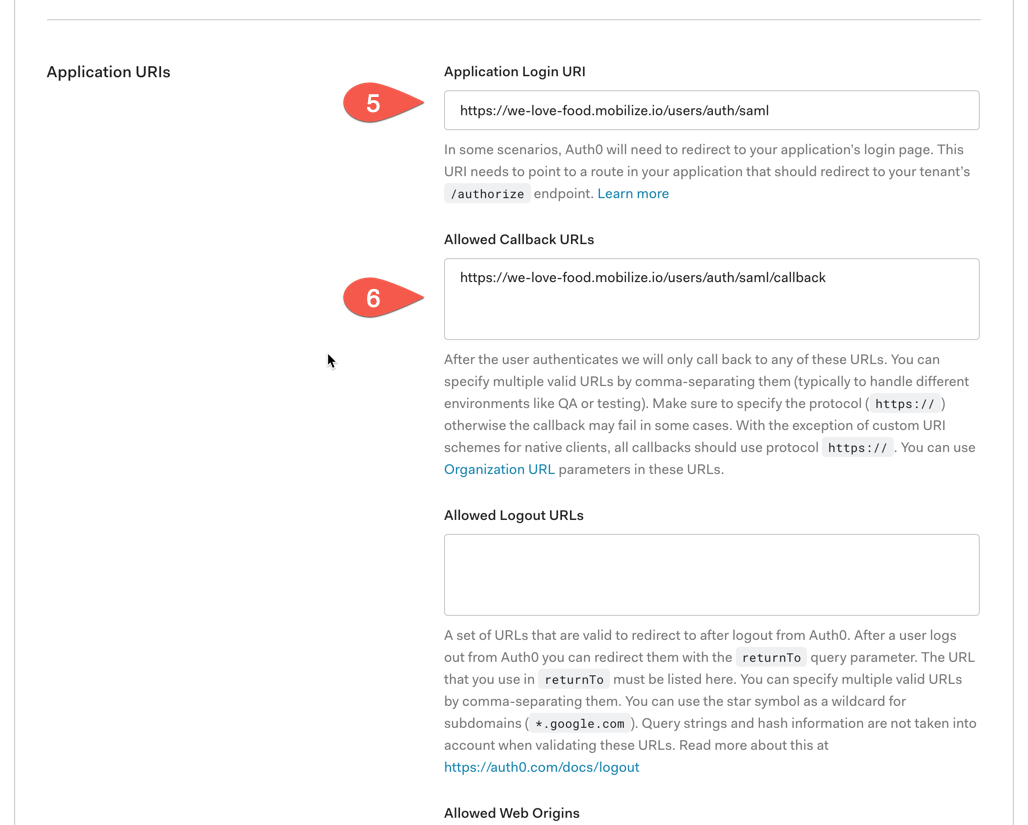The height and width of the screenshot is (825, 1028).
Task: Click the Allowed Logout URLs label
Action: click(513, 515)
